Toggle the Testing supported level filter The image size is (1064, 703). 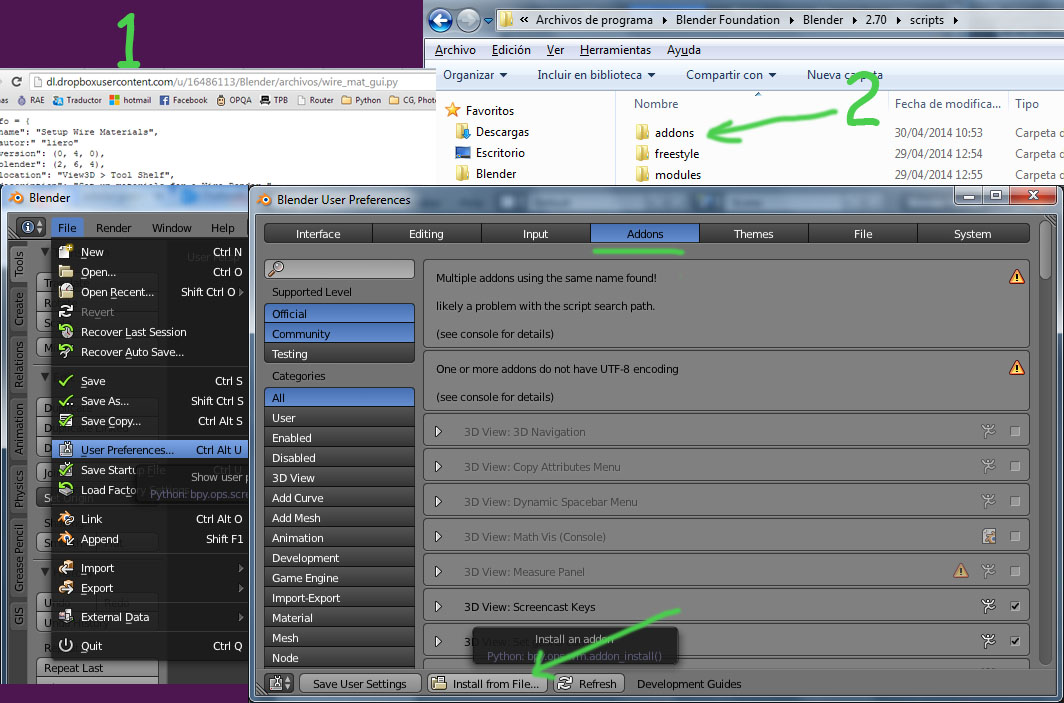(x=339, y=354)
